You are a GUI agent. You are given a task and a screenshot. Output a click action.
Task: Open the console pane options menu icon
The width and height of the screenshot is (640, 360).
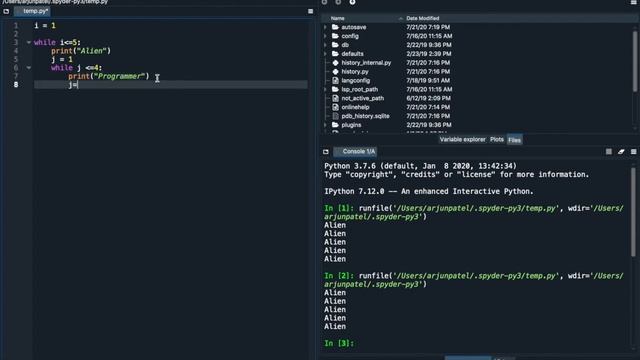pos(633,151)
